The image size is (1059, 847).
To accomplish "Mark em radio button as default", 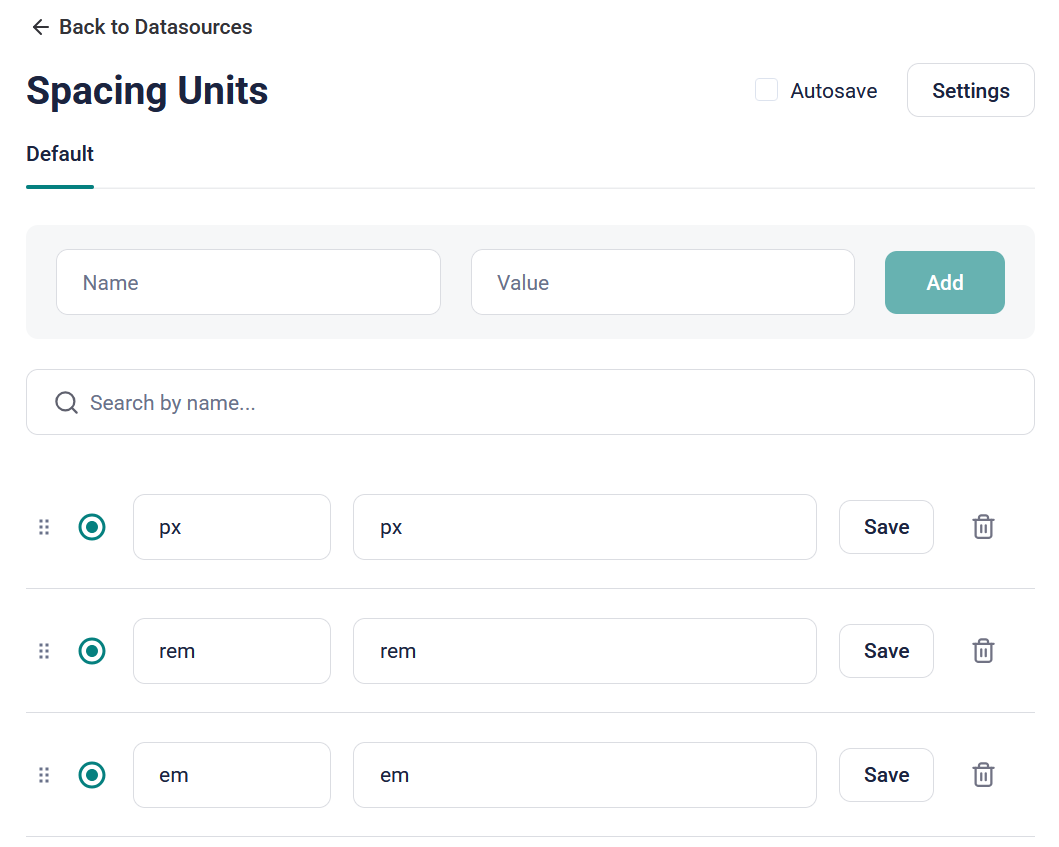I will (92, 775).
